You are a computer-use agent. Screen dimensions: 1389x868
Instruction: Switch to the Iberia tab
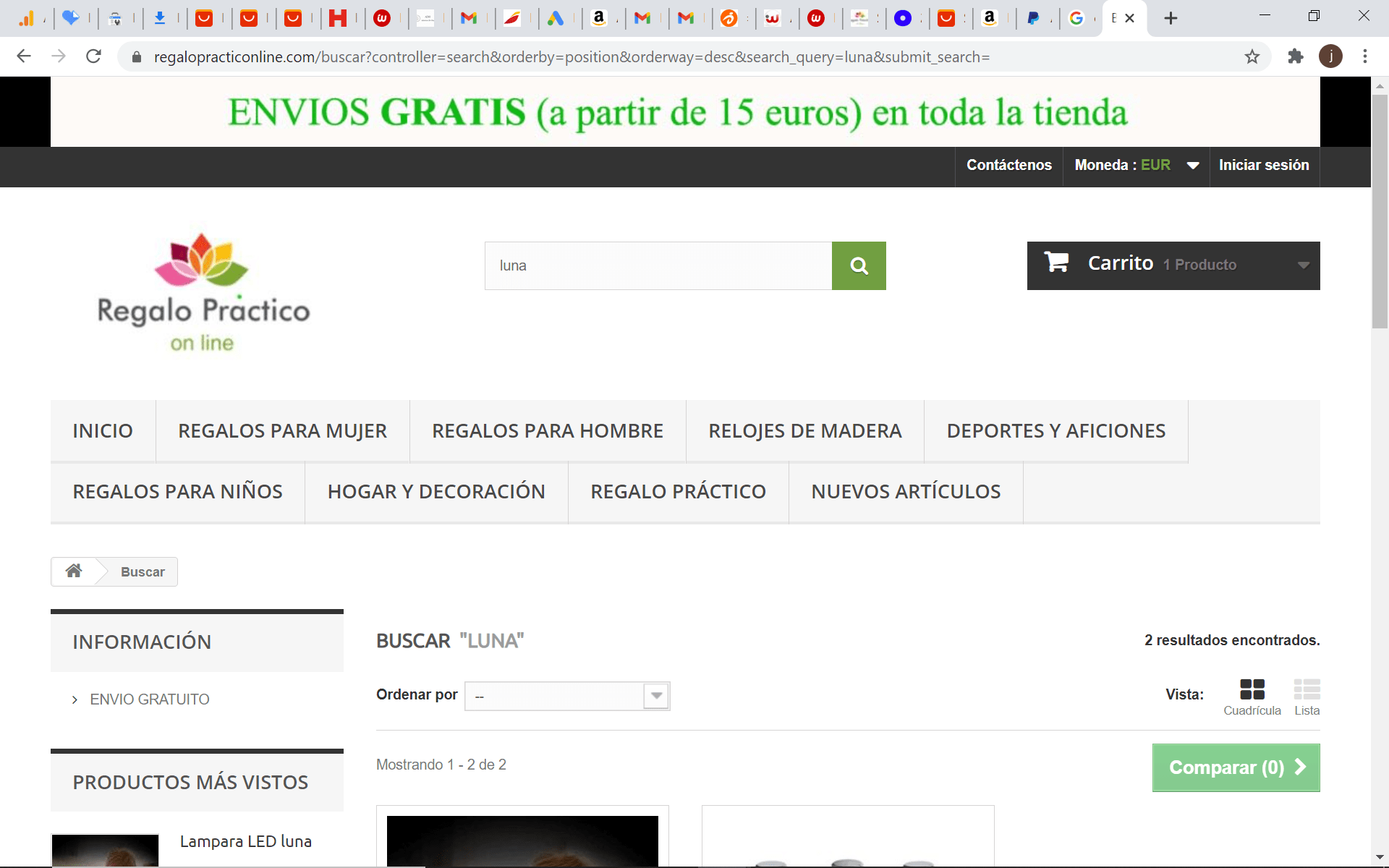[x=511, y=18]
